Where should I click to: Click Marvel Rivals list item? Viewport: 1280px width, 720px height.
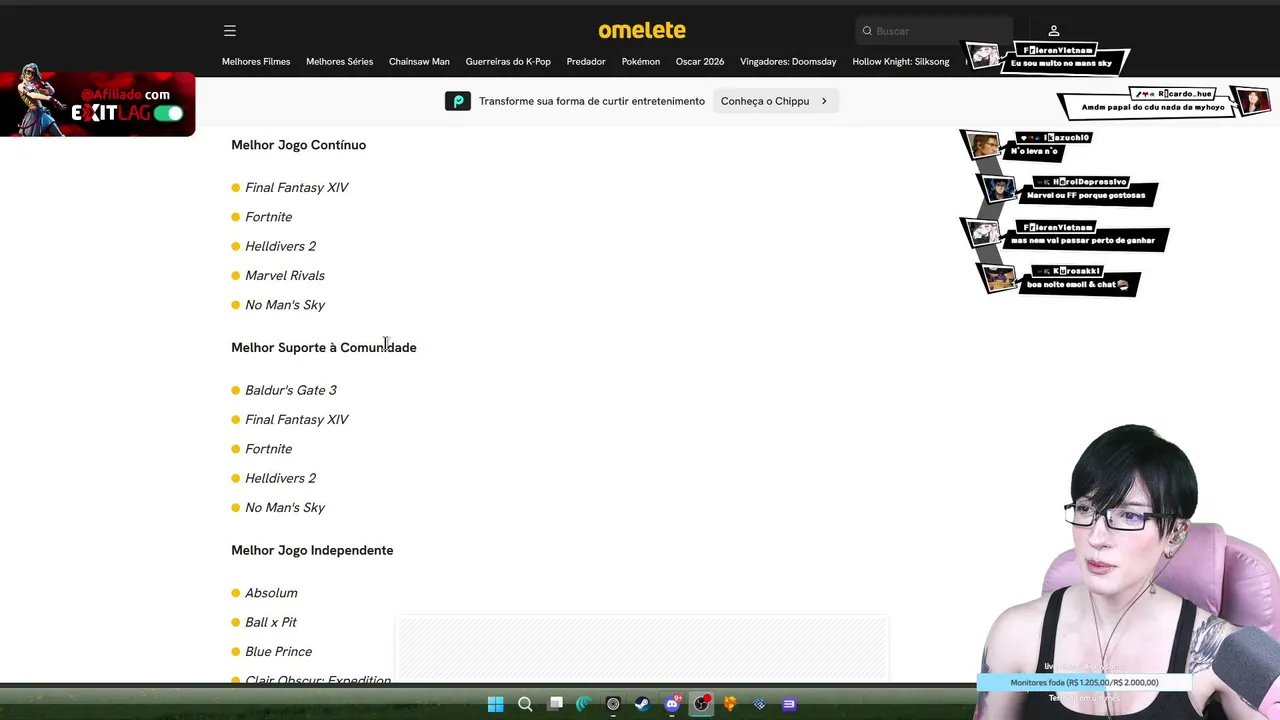[x=285, y=276]
